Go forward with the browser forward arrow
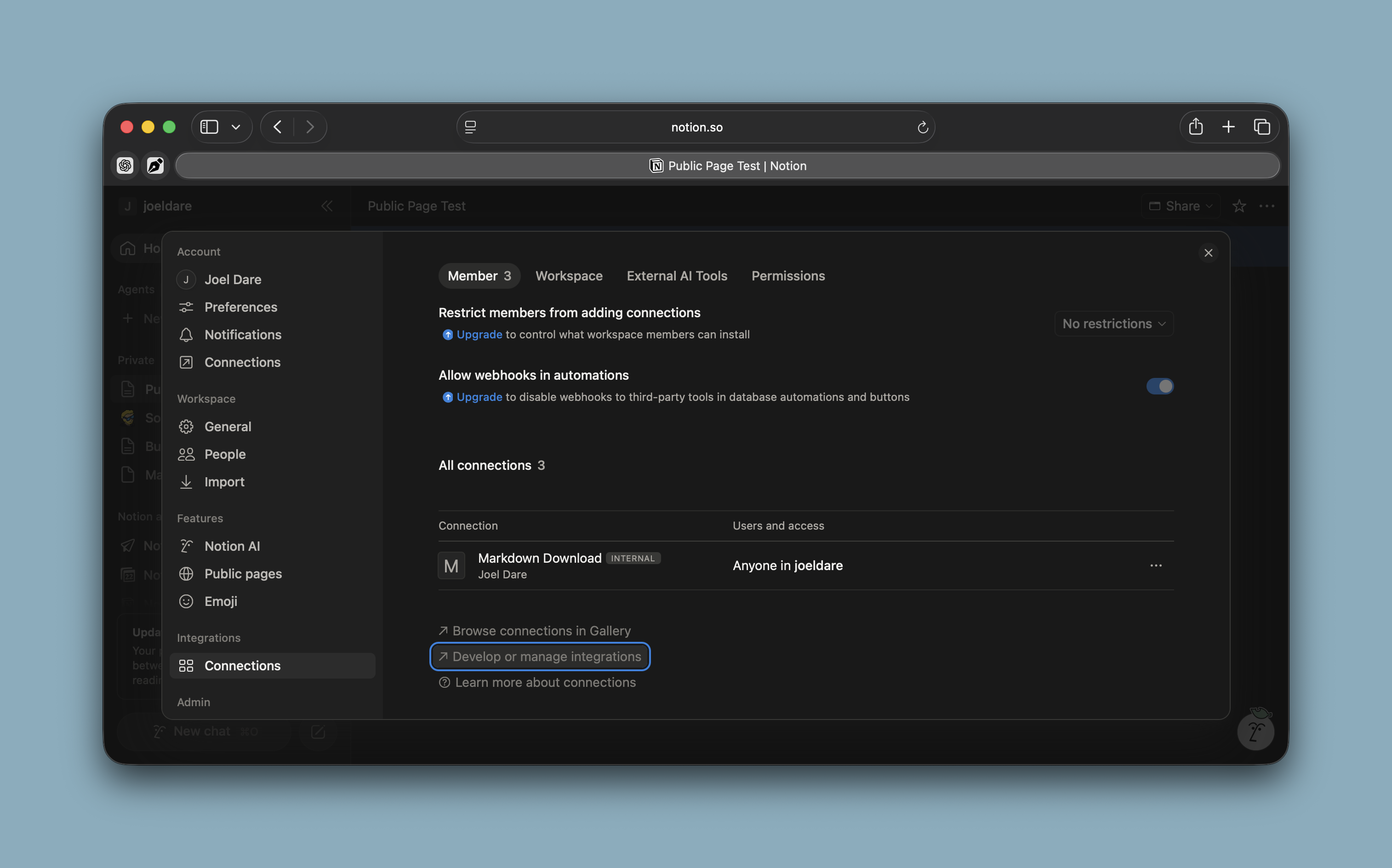The height and width of the screenshot is (868, 1392). tap(310, 127)
